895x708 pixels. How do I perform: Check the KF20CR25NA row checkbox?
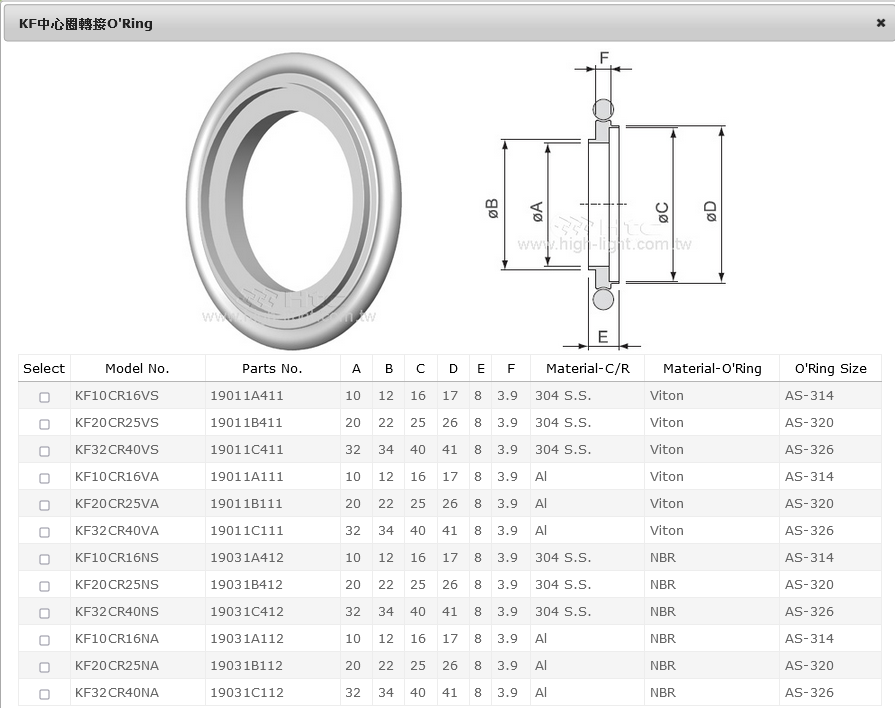pos(44,667)
